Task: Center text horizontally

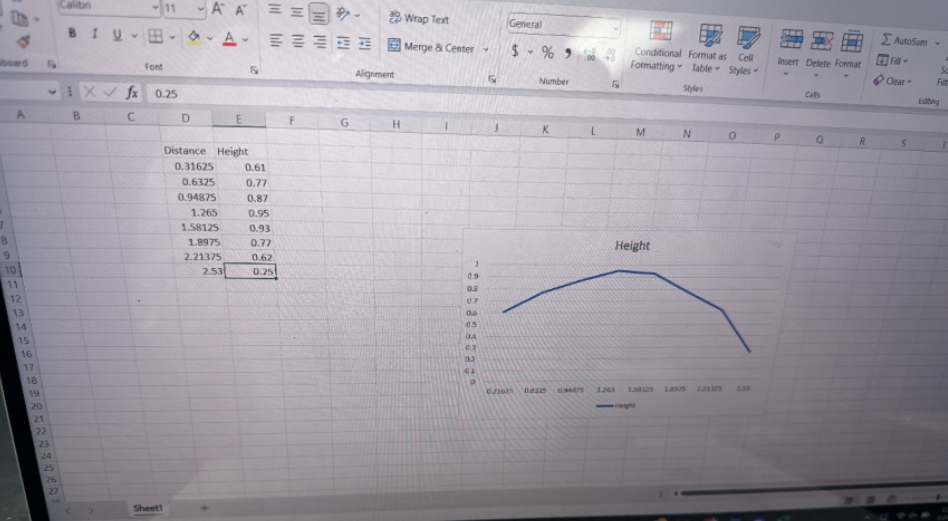Action: pyautogui.click(x=297, y=41)
